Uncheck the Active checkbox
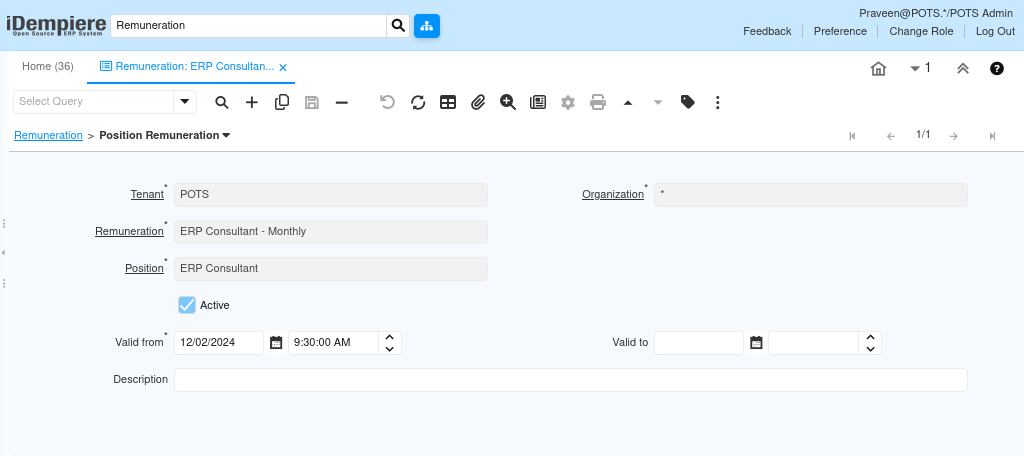 [187, 305]
